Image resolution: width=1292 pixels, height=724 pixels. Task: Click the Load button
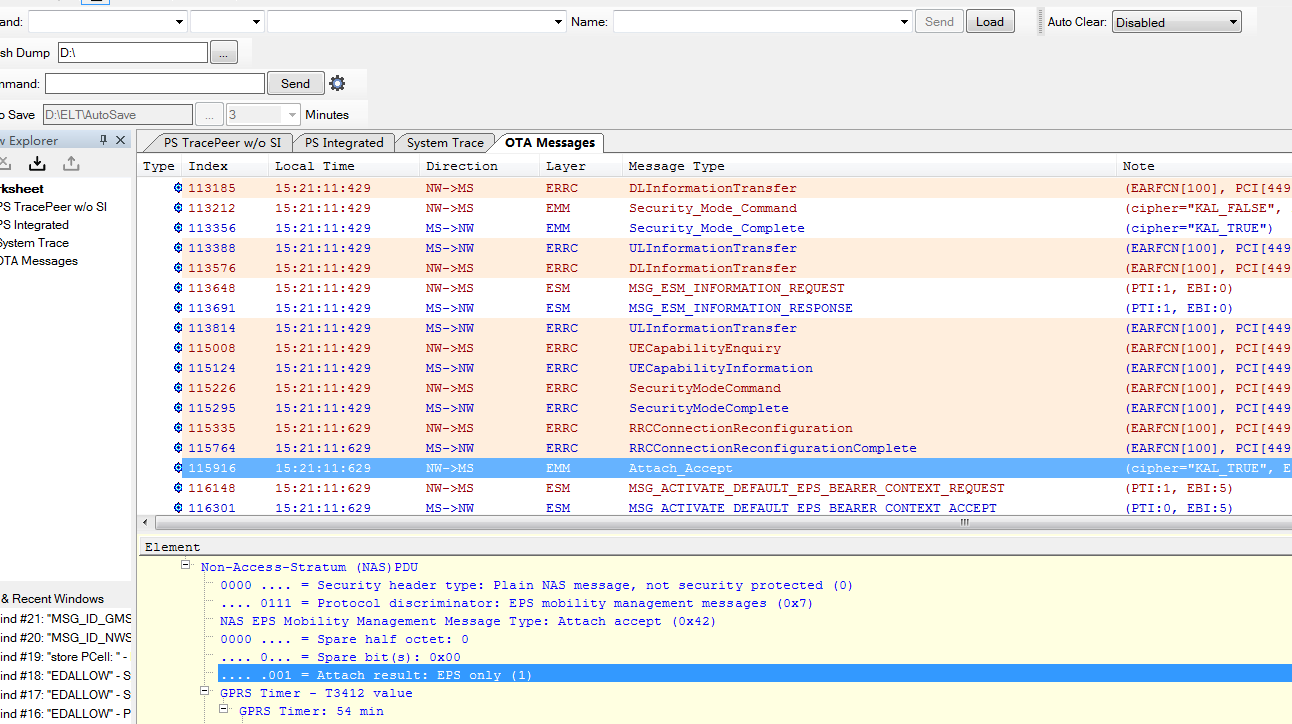[989, 20]
